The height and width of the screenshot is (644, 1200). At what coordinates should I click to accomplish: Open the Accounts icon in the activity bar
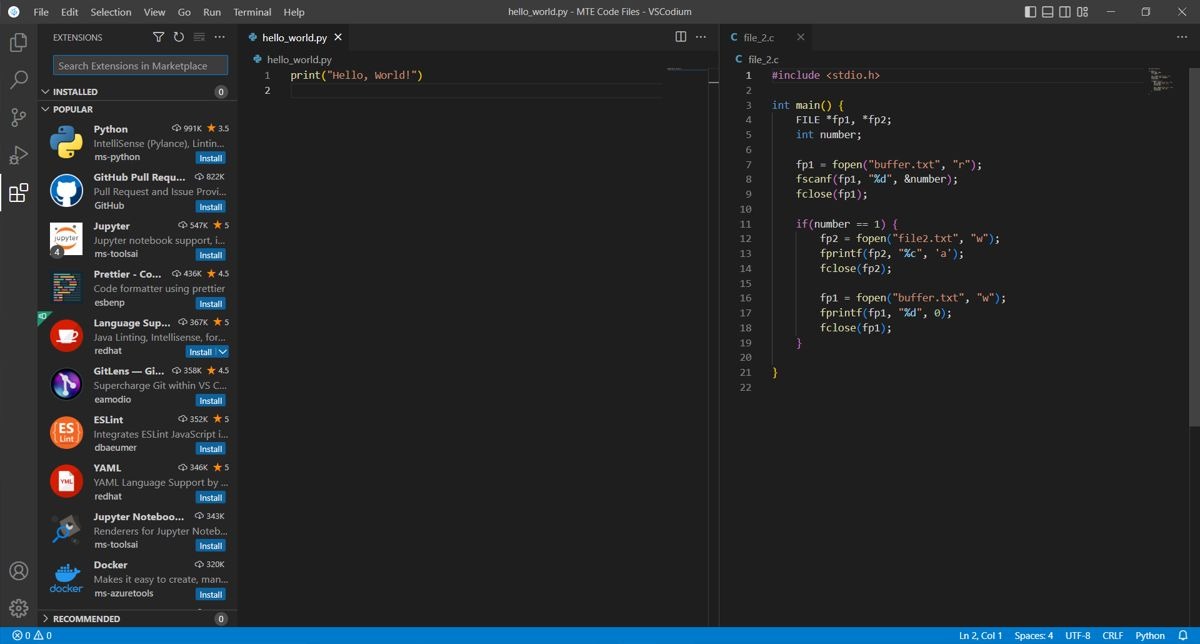18,570
